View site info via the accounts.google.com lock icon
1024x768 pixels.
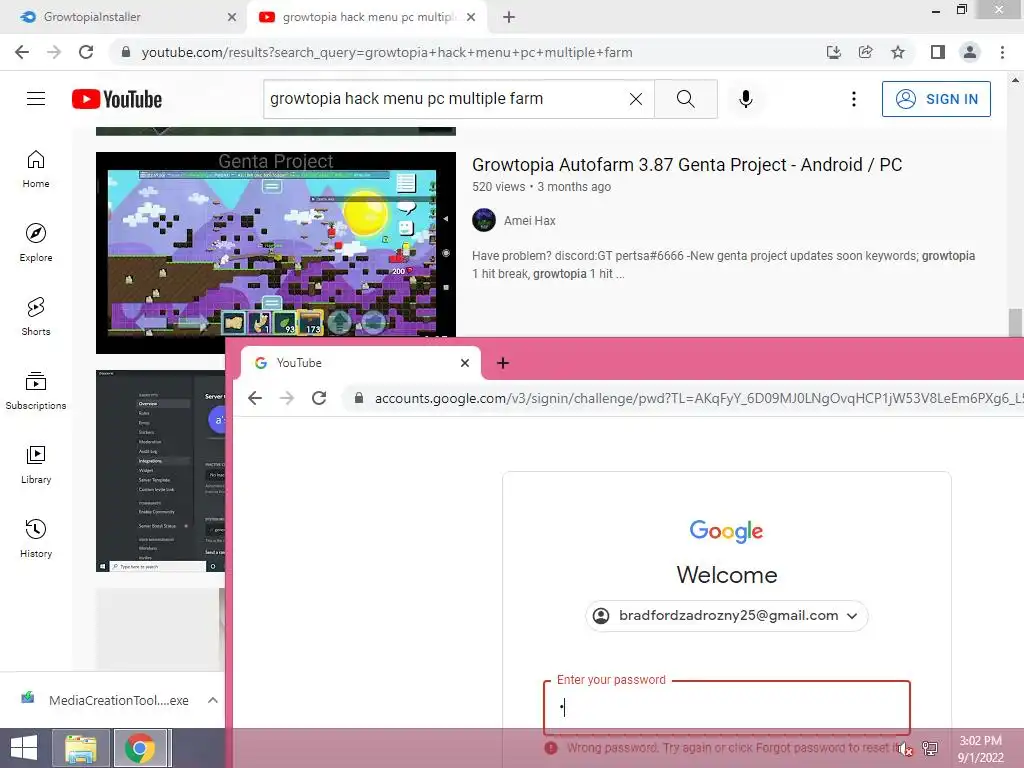click(359, 398)
